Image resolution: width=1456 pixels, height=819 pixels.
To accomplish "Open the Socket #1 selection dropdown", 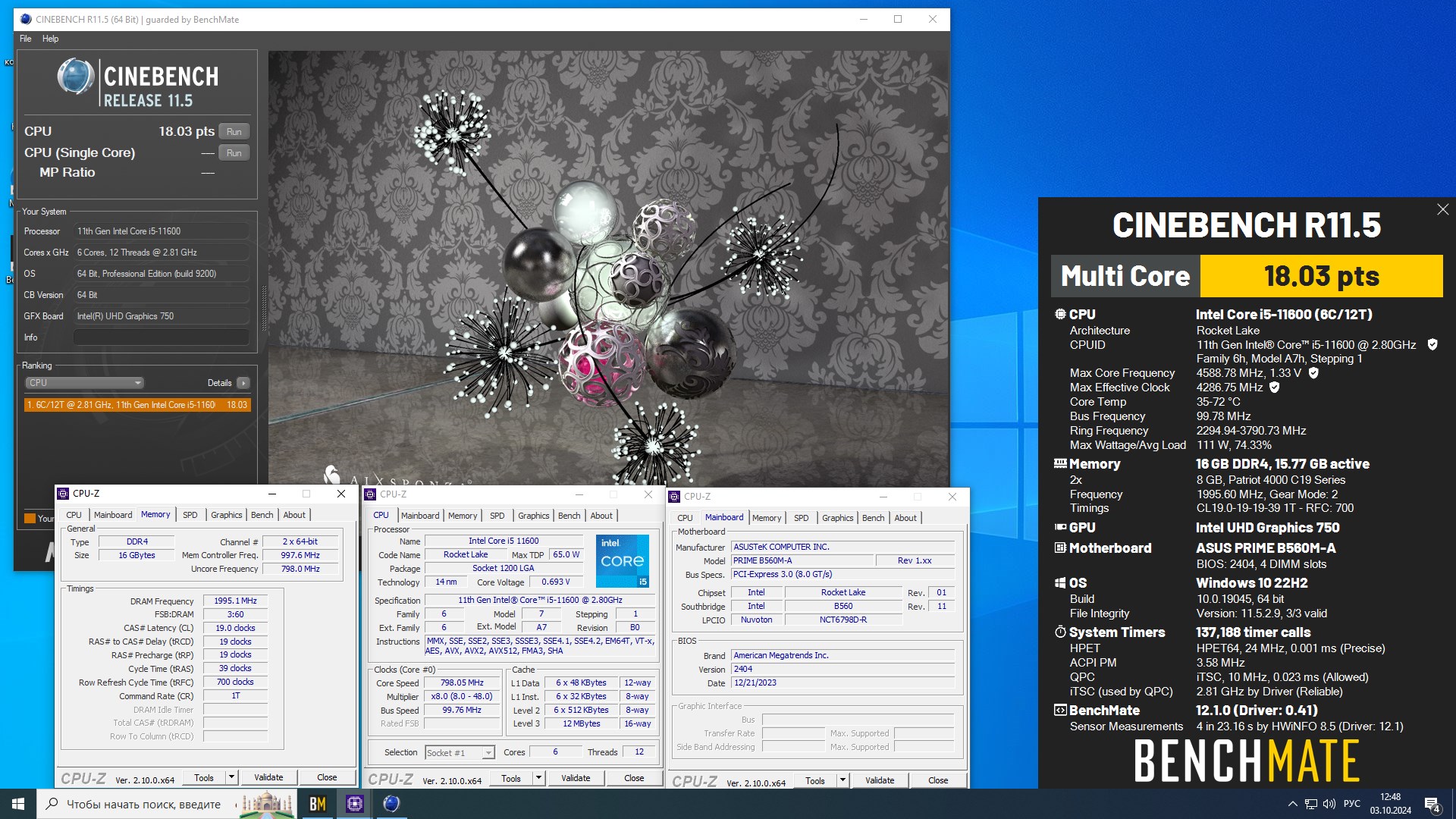I will pyautogui.click(x=460, y=752).
